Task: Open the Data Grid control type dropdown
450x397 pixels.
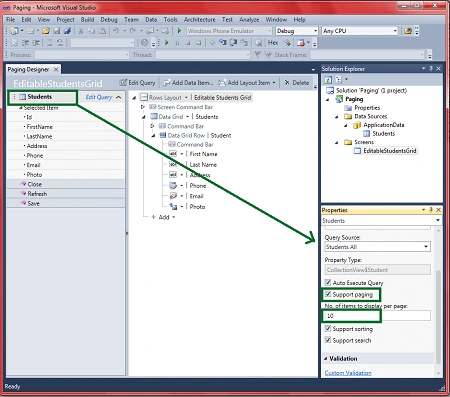Action: (x=187, y=117)
